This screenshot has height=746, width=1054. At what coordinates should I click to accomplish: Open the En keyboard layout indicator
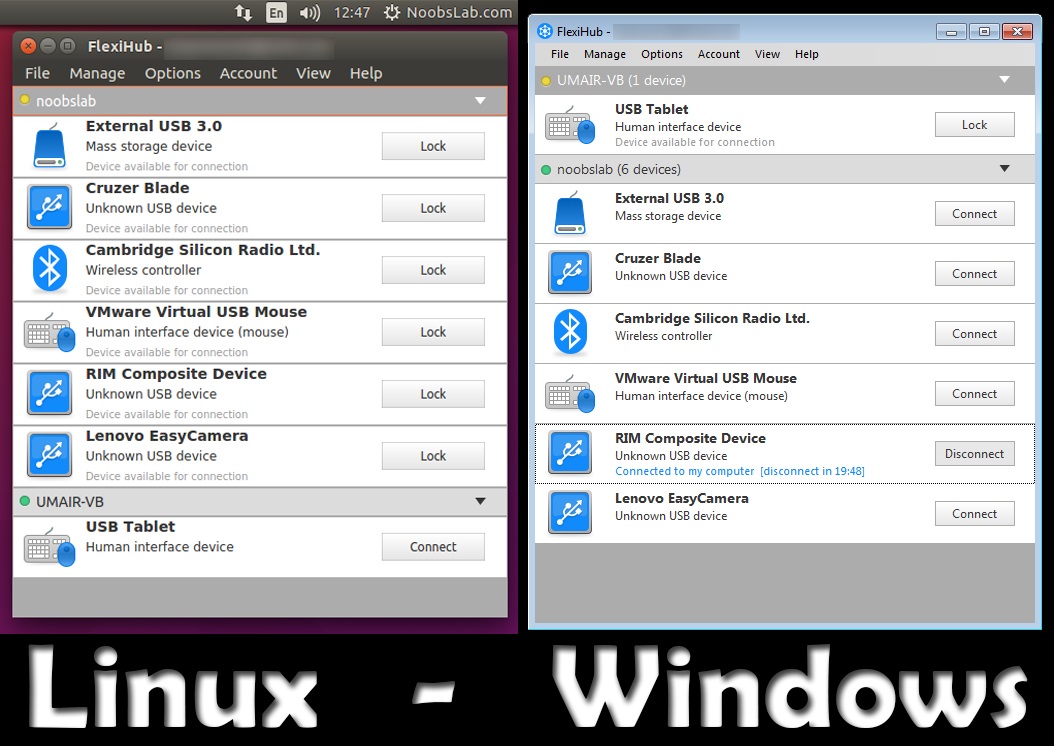click(x=276, y=12)
